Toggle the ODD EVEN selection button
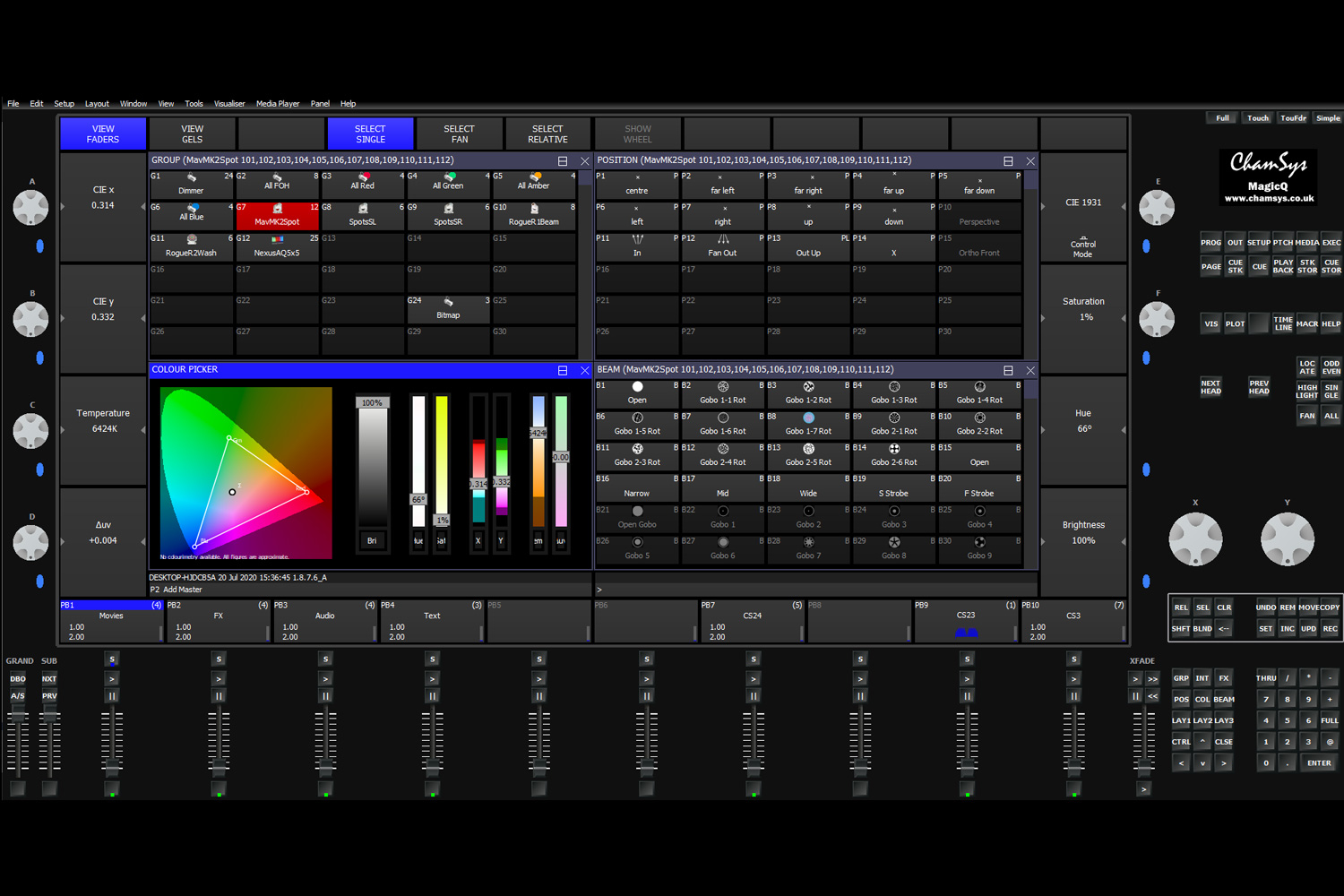This screenshot has width=1344, height=896. point(1331,367)
